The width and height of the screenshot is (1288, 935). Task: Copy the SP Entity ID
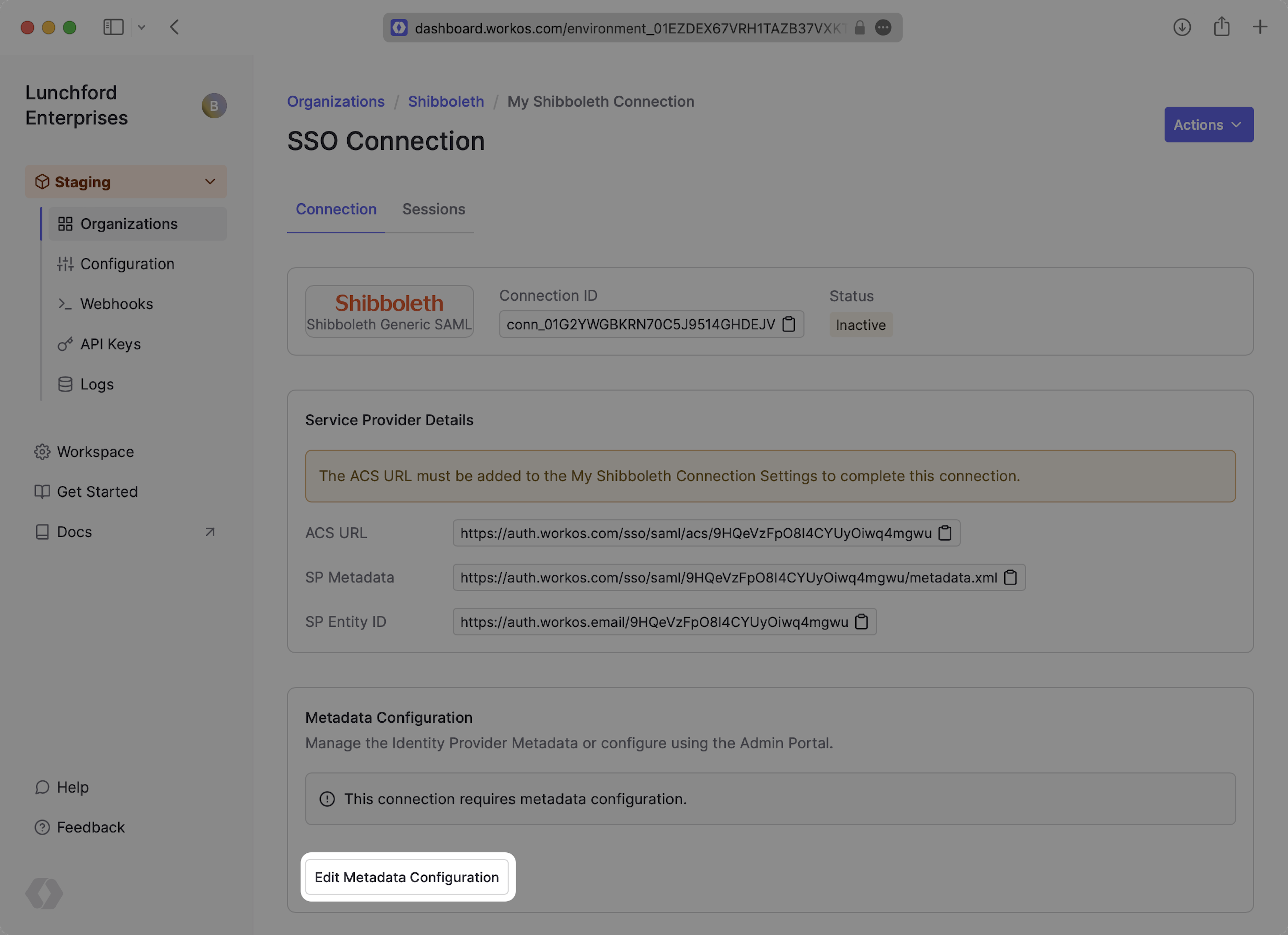(861, 622)
